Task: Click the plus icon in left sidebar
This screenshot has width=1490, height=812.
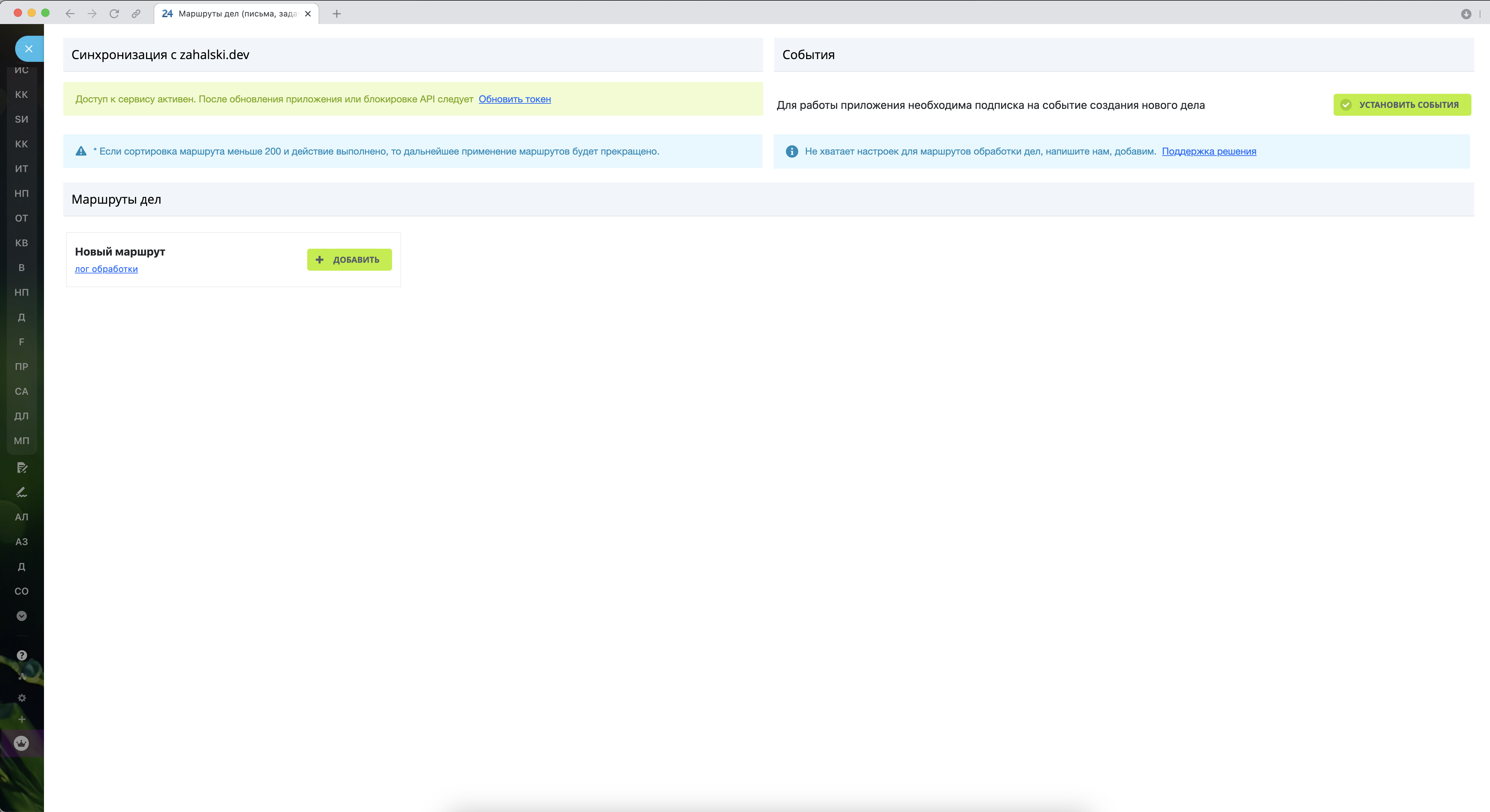Action: click(21, 720)
